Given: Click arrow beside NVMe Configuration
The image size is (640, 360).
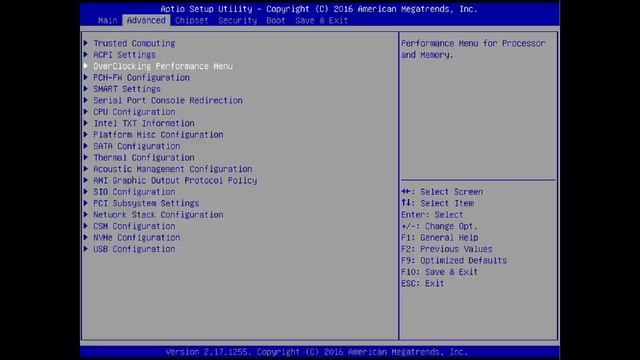Looking at the screenshot, I should click(x=86, y=237).
